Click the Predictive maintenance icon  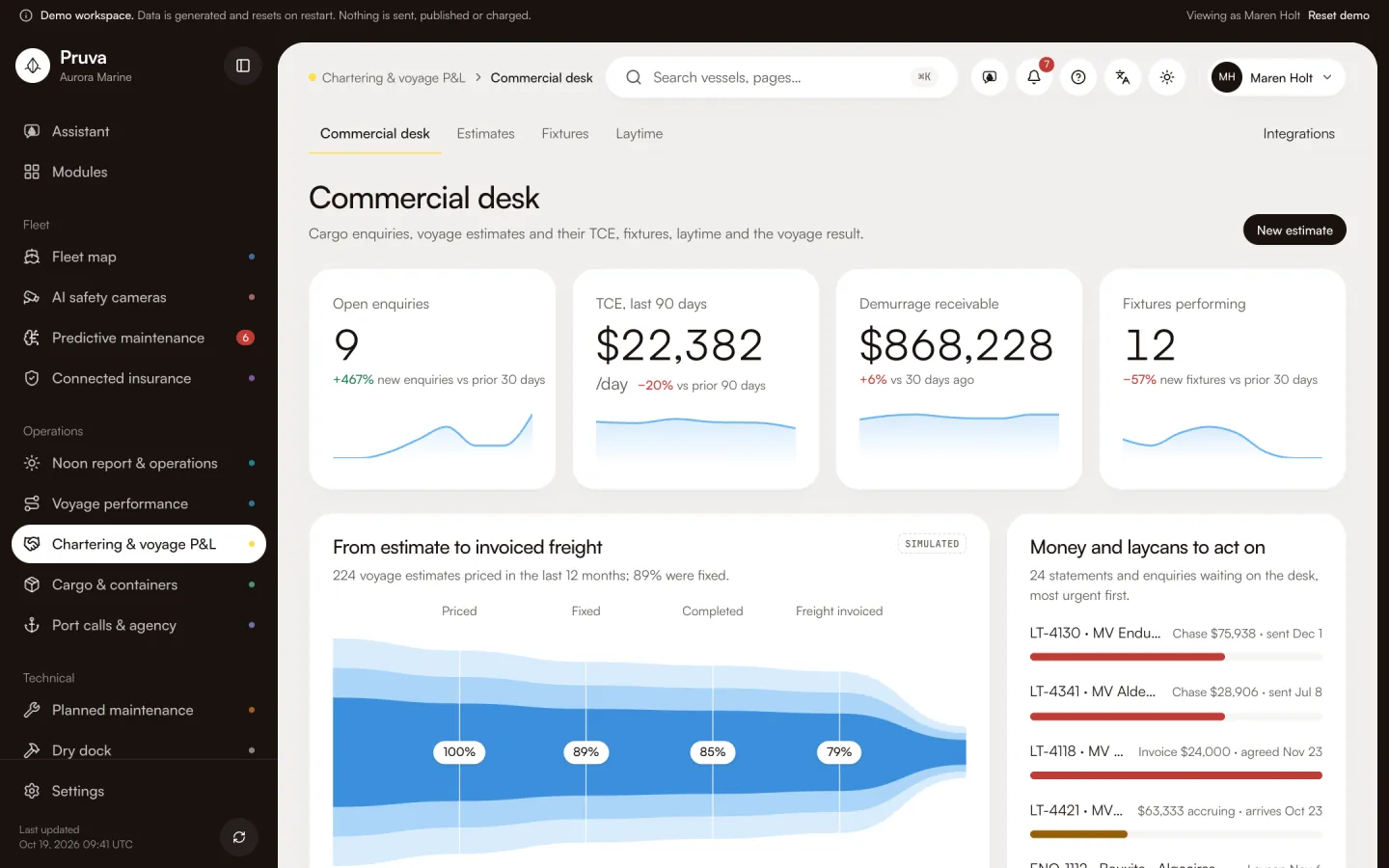coord(32,338)
